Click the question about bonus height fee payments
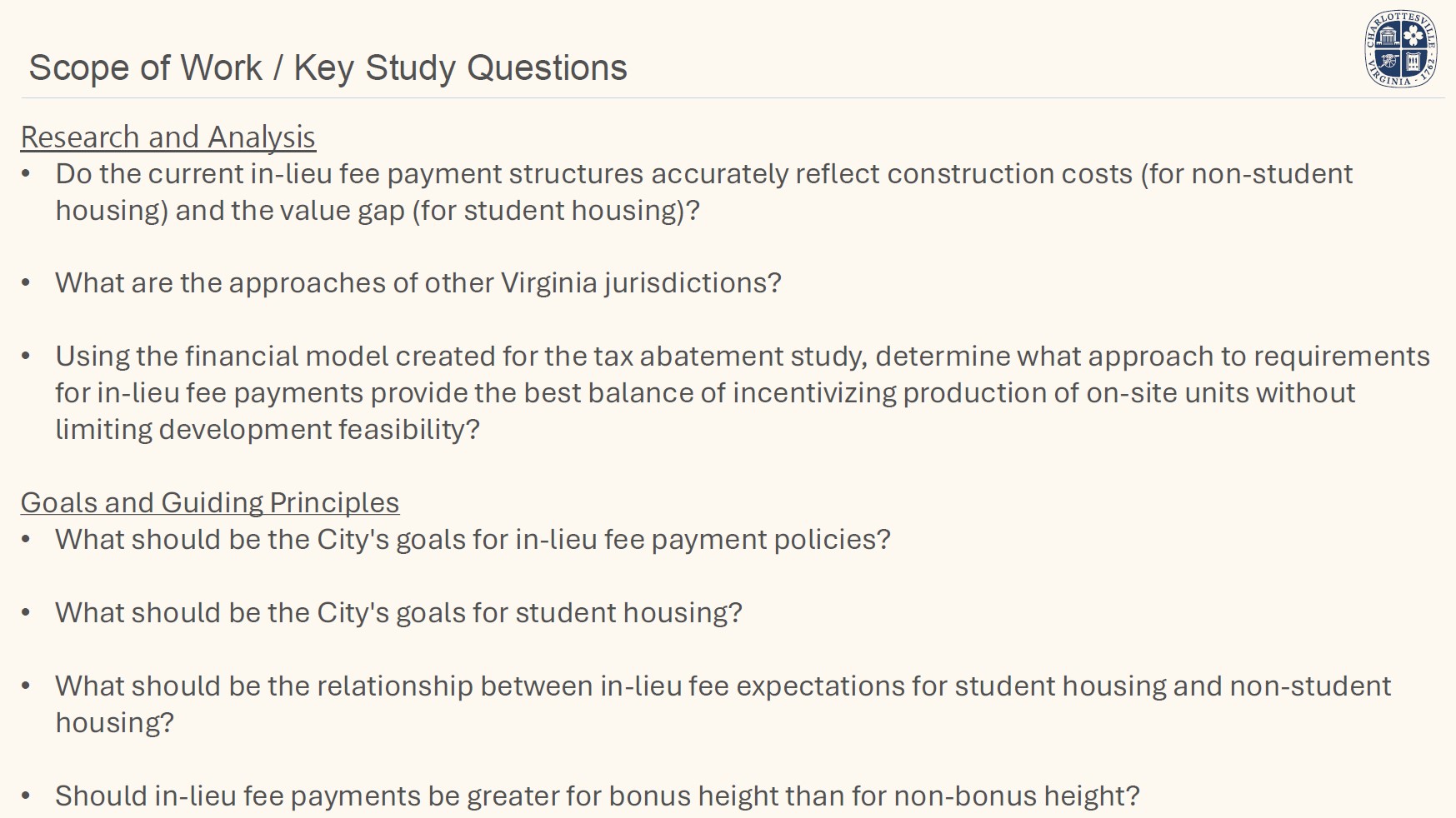1456x818 pixels. coord(597,796)
